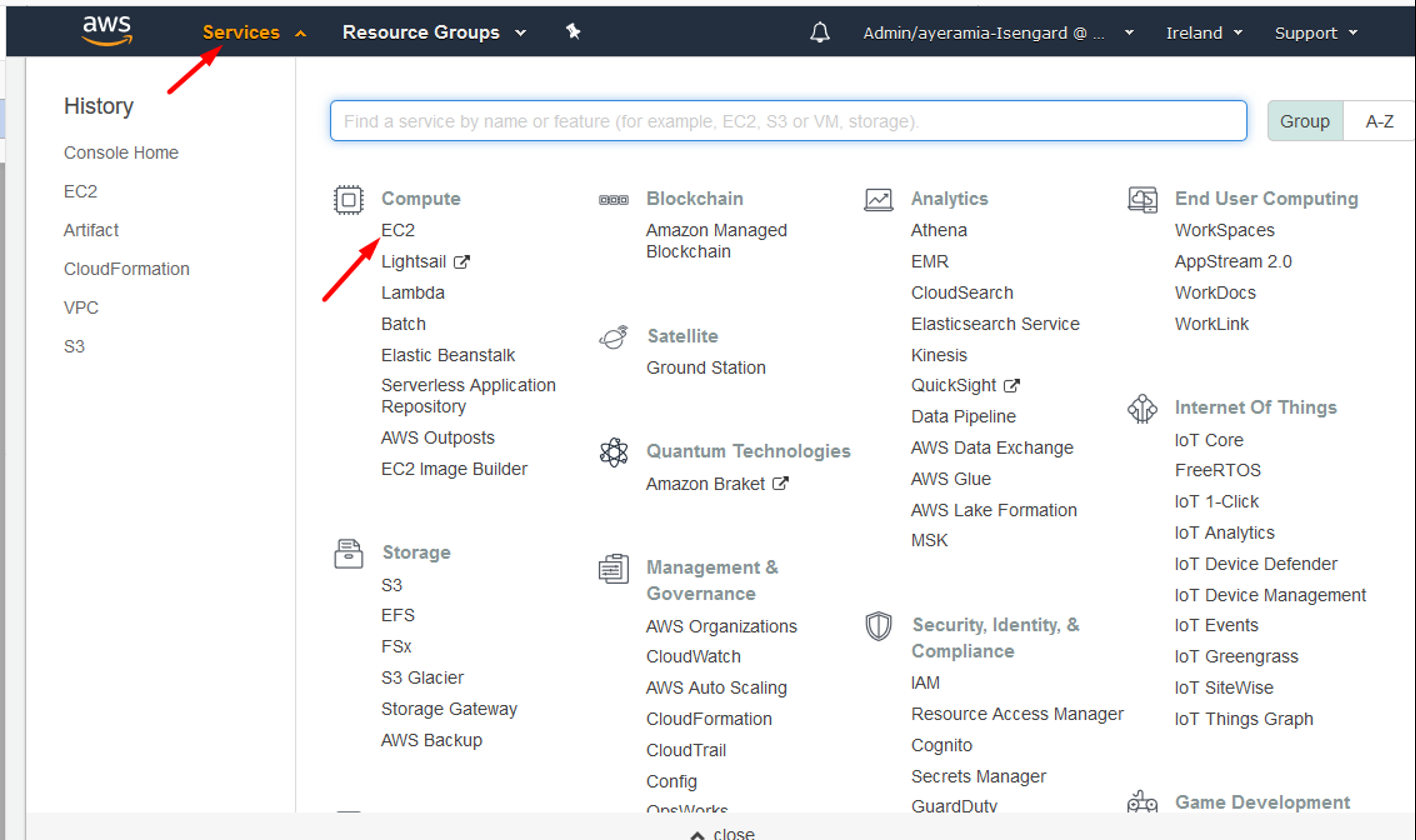Click the find a service search field
1416x840 pixels.
788,121
